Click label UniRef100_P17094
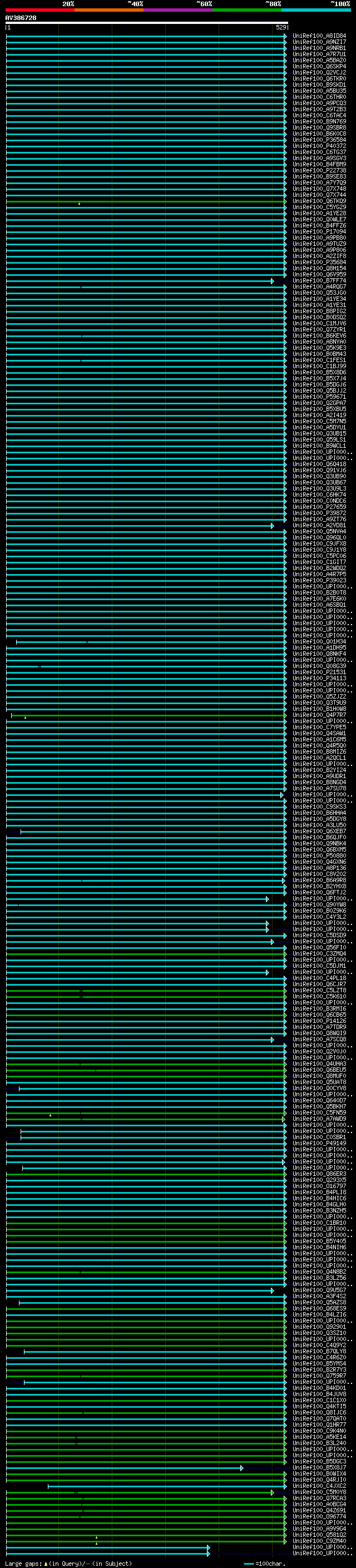The width and height of the screenshot is (356, 1568). tap(319, 231)
